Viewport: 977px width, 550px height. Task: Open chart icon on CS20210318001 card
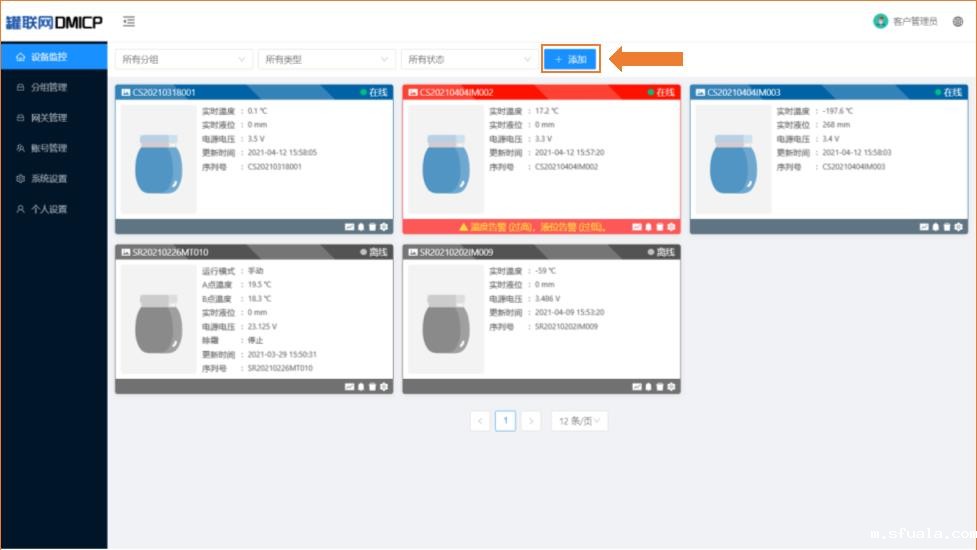tap(349, 227)
